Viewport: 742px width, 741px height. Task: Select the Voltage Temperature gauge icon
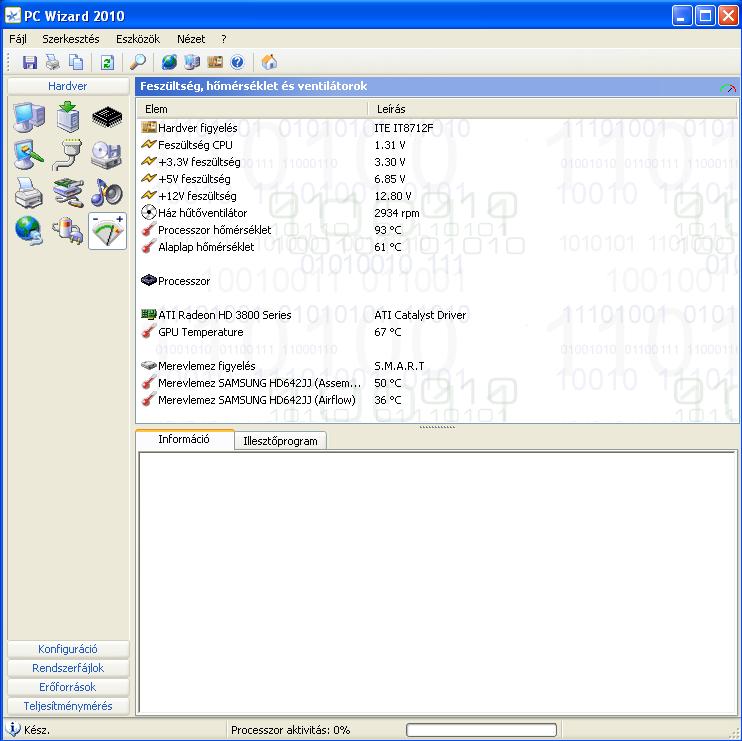(x=107, y=231)
